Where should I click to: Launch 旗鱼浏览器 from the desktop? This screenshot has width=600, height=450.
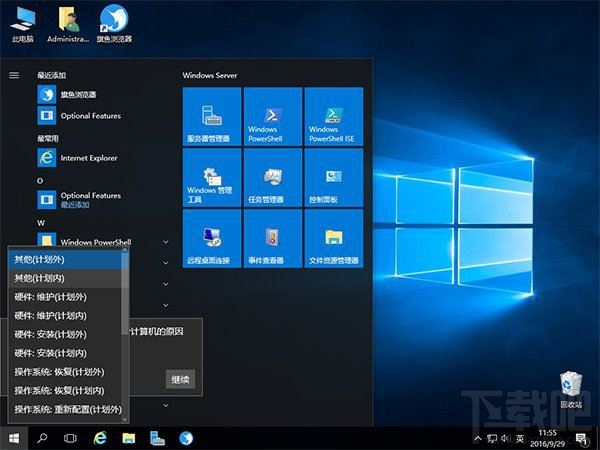tap(114, 24)
